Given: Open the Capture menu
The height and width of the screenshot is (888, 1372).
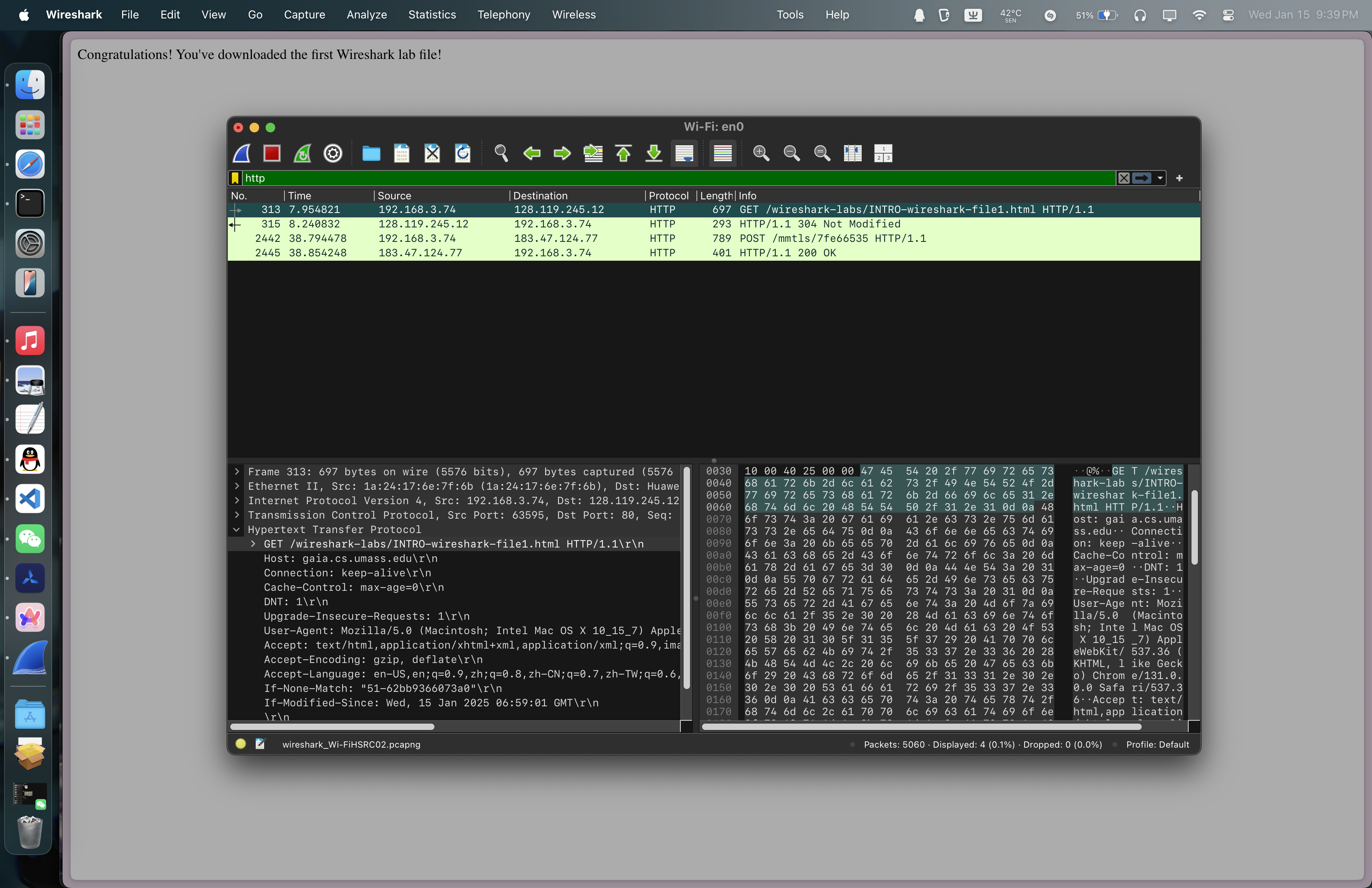Looking at the screenshot, I should pyautogui.click(x=304, y=14).
